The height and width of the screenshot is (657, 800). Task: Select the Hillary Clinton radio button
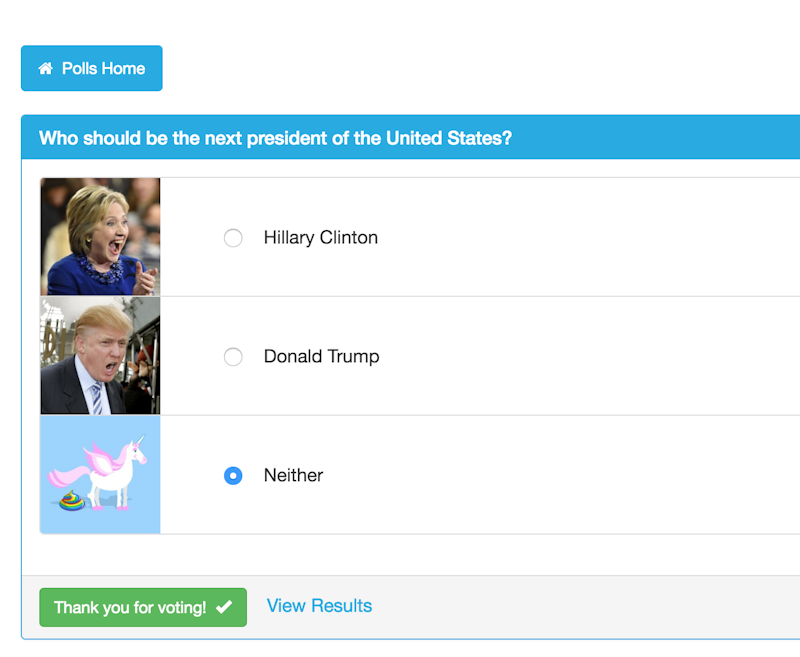[233, 238]
